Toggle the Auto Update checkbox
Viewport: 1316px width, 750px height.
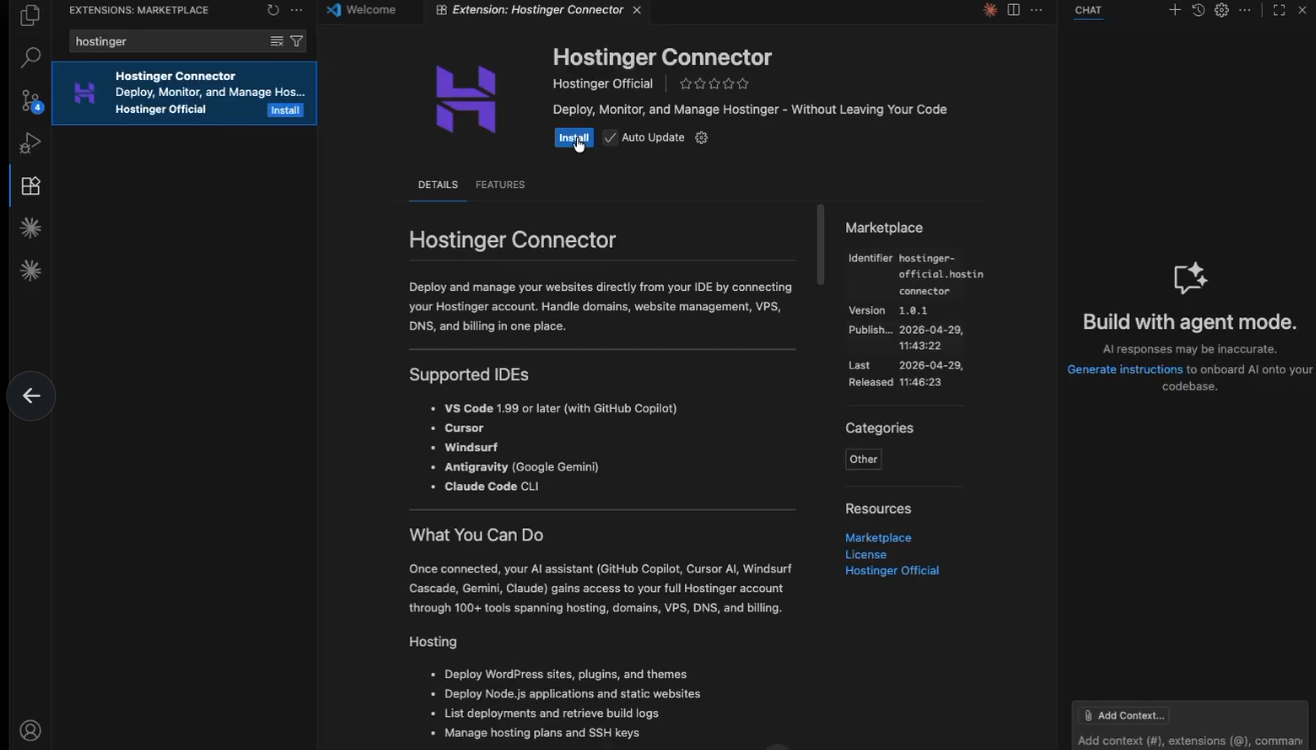tap(610, 138)
